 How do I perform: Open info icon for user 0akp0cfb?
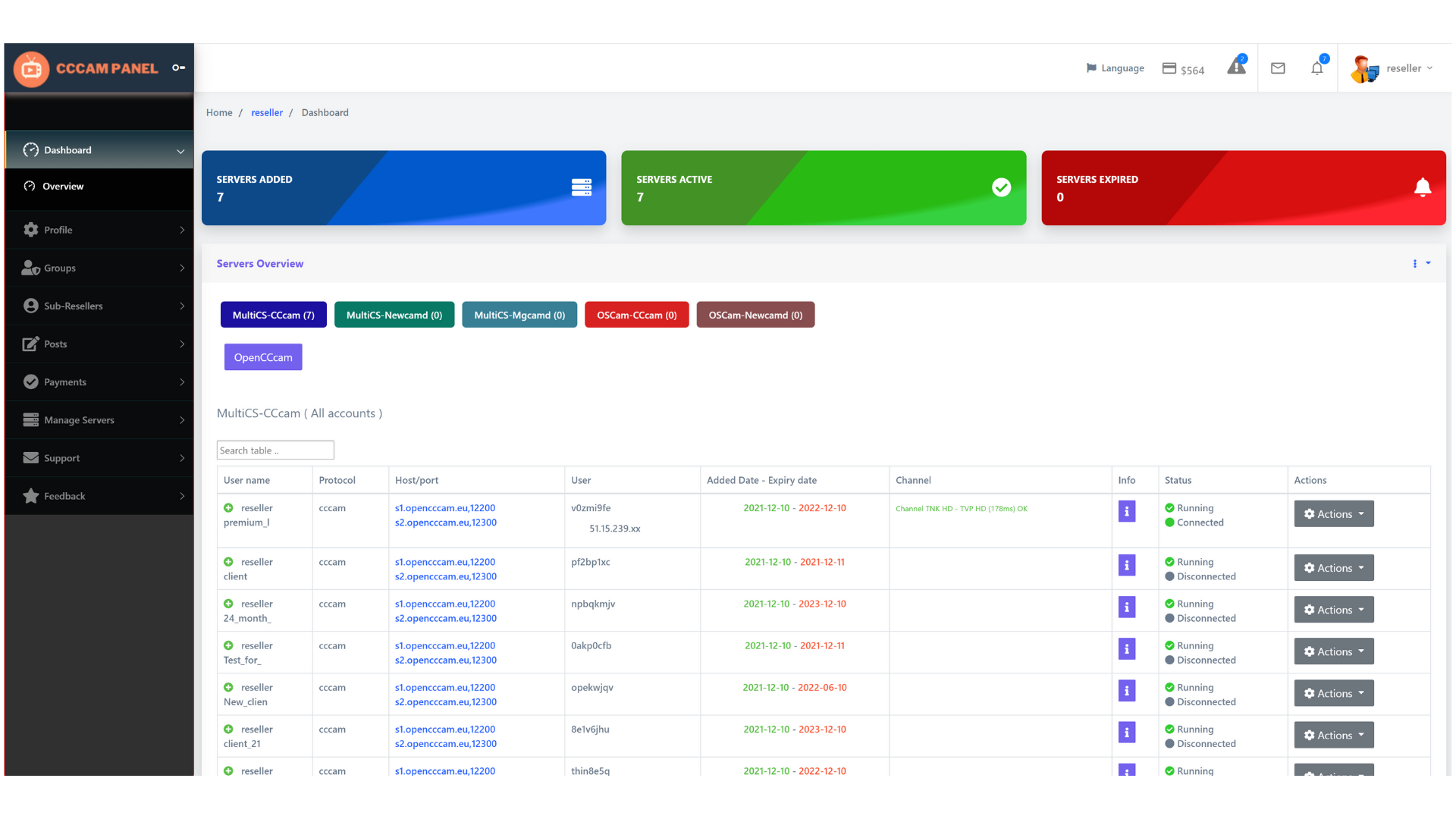[1127, 648]
